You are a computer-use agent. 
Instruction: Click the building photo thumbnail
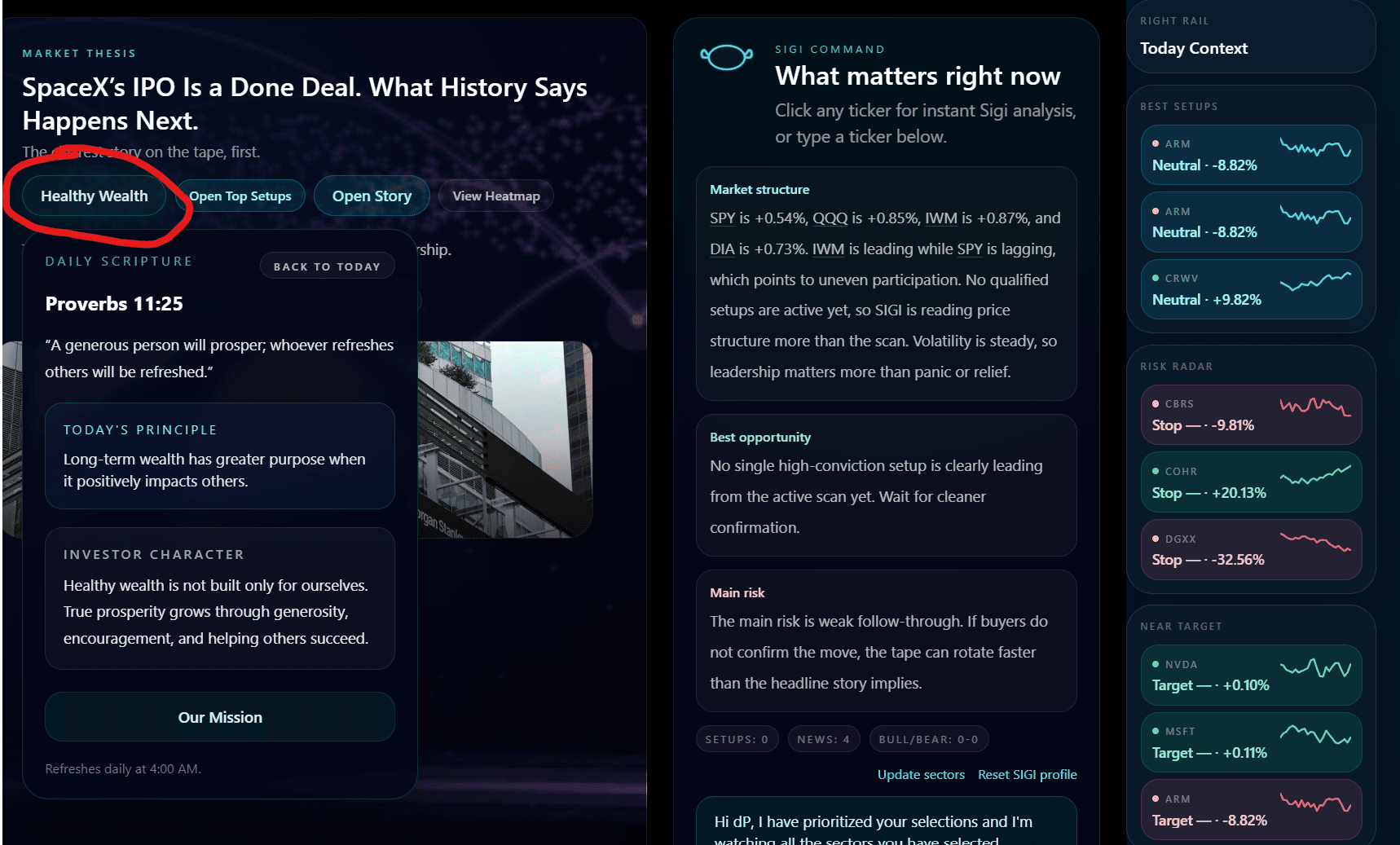point(504,439)
